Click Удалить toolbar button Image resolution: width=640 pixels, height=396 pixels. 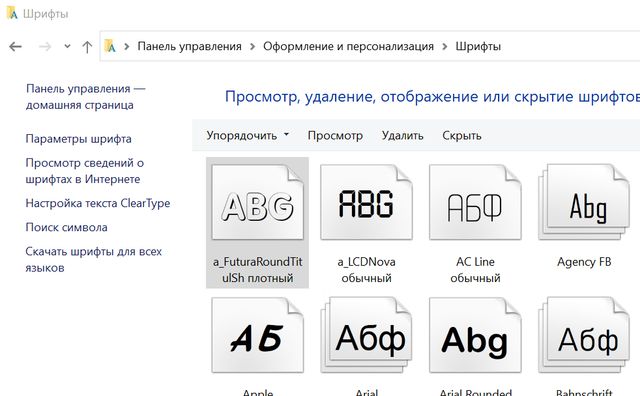[402, 135]
